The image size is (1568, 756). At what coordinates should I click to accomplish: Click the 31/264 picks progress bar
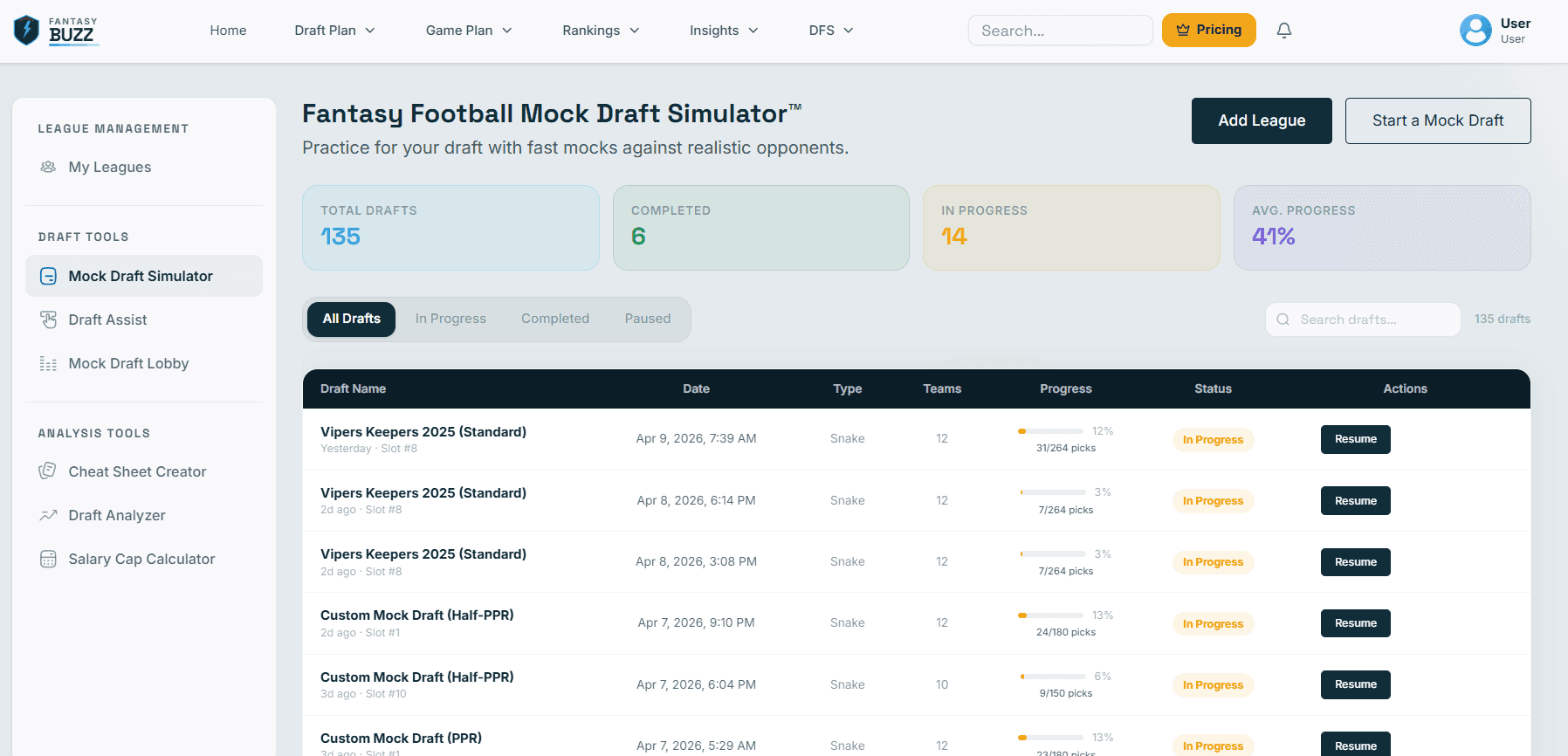pyautogui.click(x=1050, y=431)
